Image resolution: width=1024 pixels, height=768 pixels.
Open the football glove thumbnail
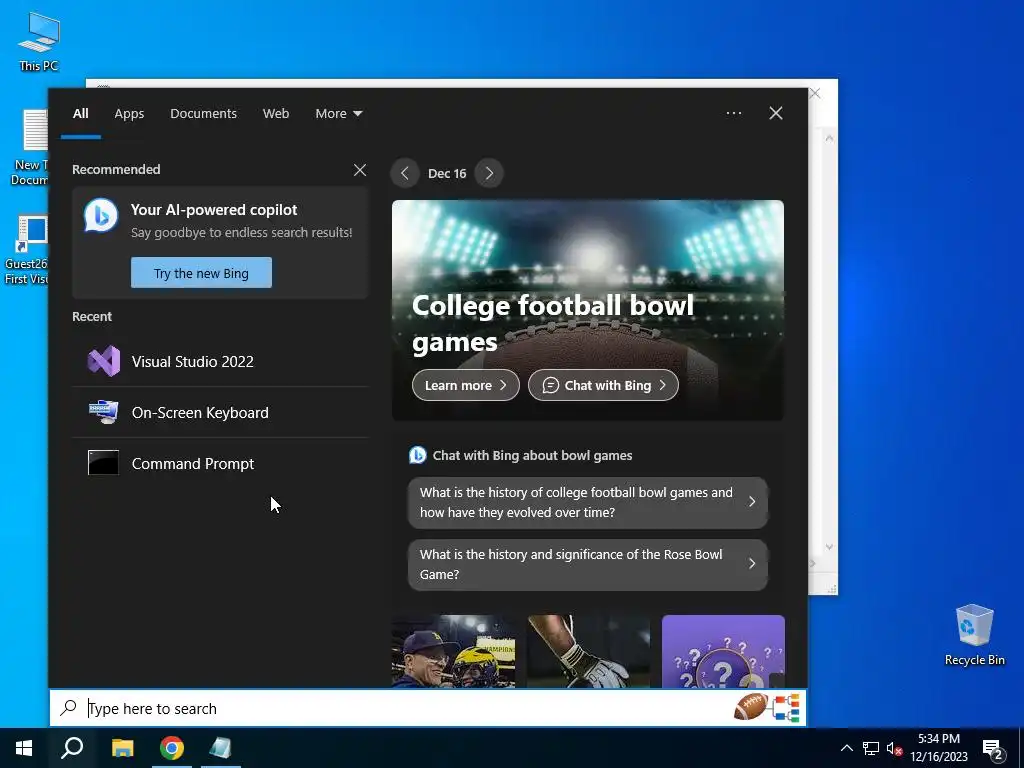pyautogui.click(x=588, y=651)
